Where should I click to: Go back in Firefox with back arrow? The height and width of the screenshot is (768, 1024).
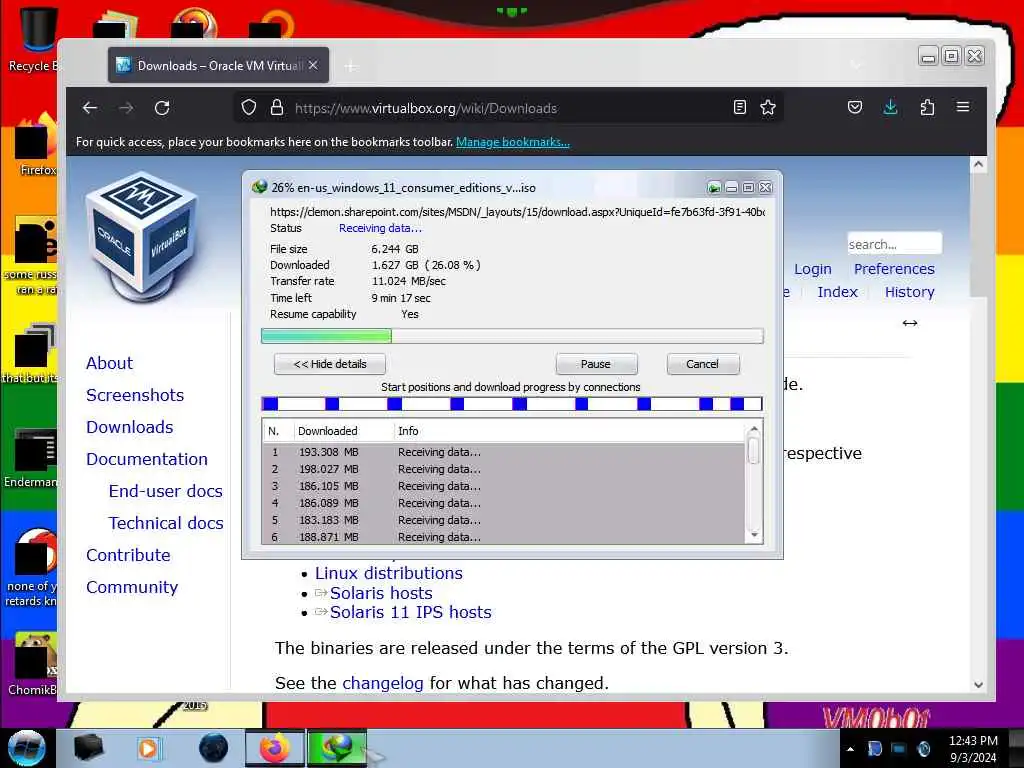(x=90, y=108)
